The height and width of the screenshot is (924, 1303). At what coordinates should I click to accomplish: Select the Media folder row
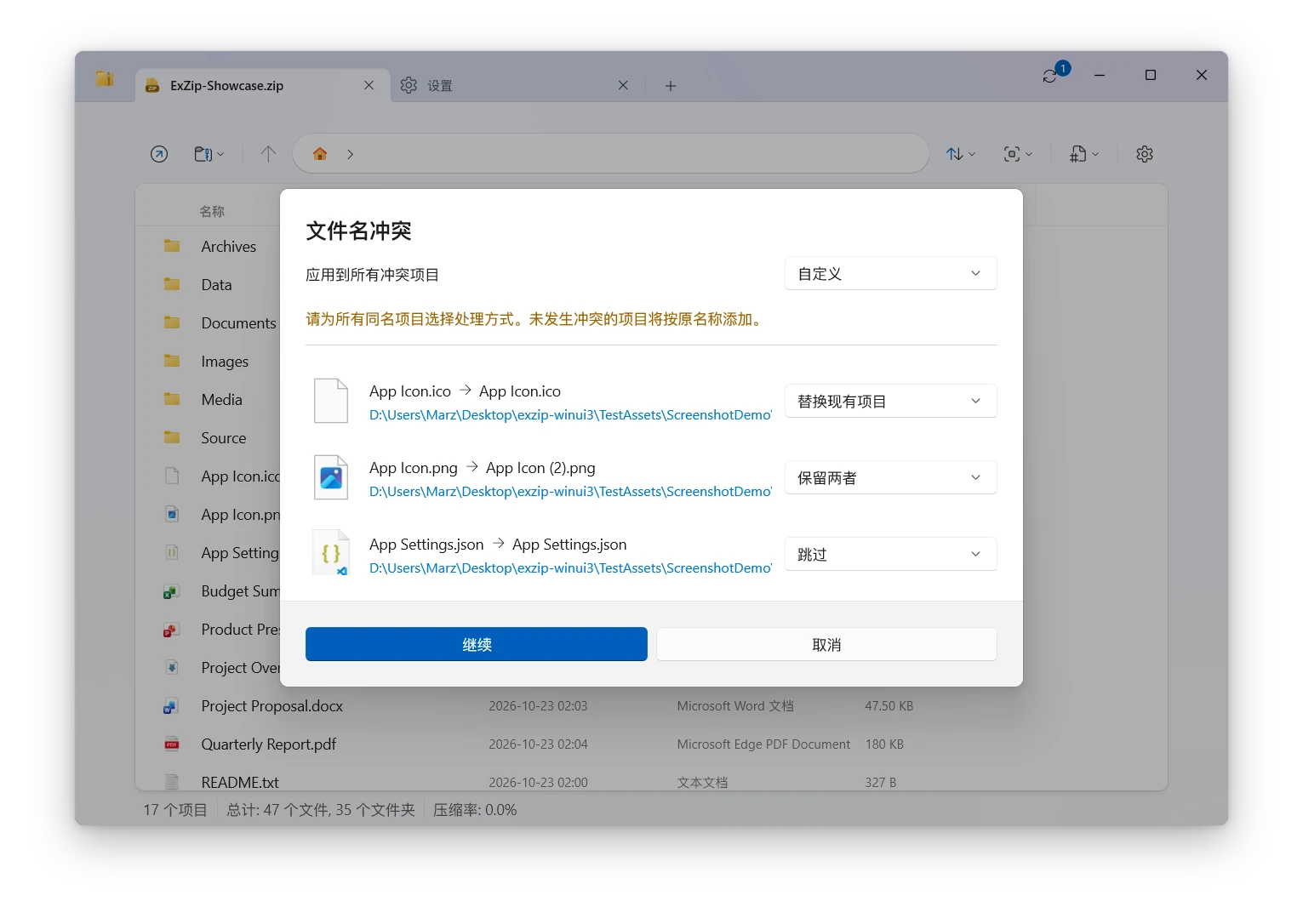(x=209, y=399)
